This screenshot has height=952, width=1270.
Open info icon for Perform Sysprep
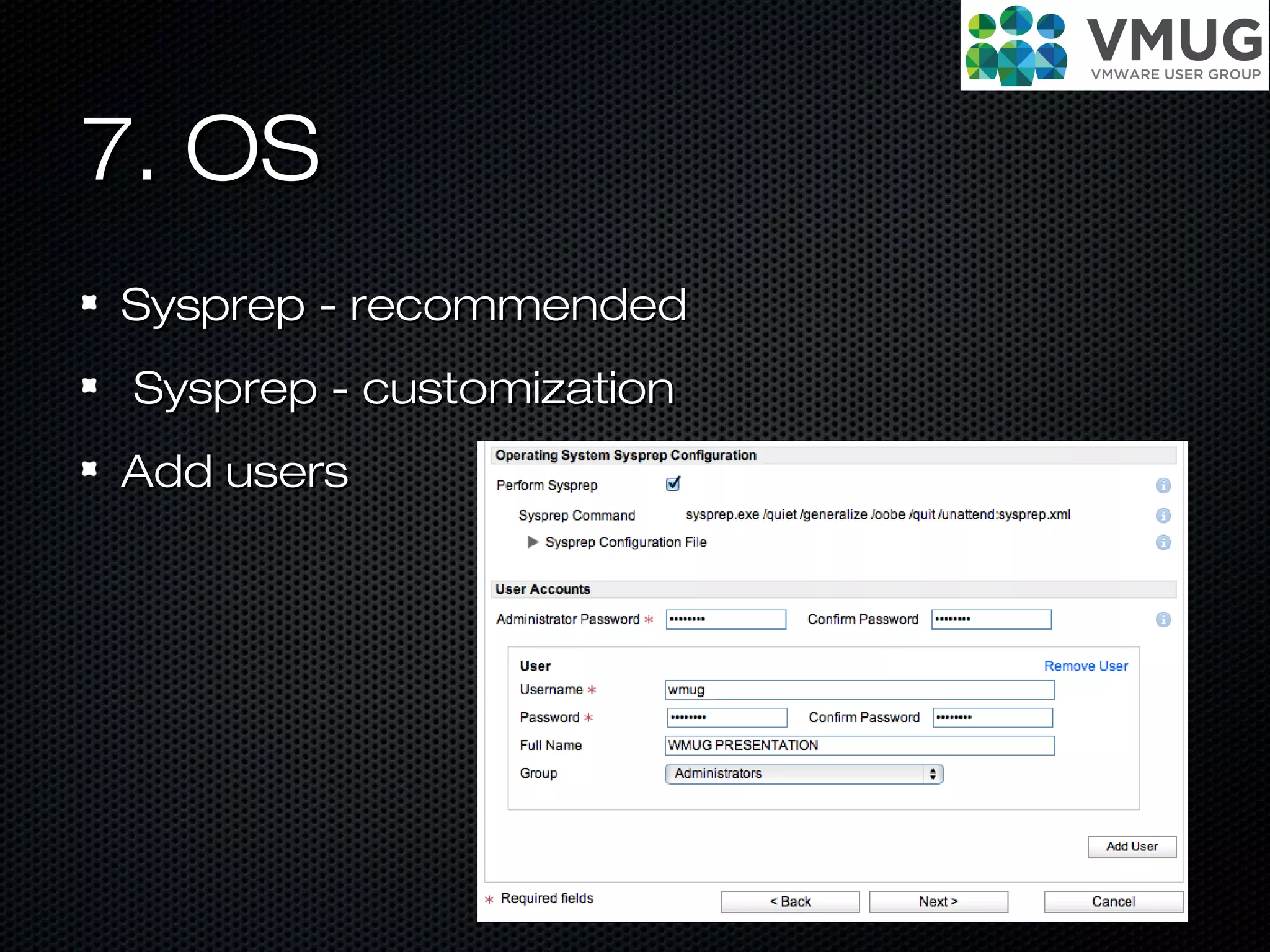pyautogui.click(x=1163, y=485)
